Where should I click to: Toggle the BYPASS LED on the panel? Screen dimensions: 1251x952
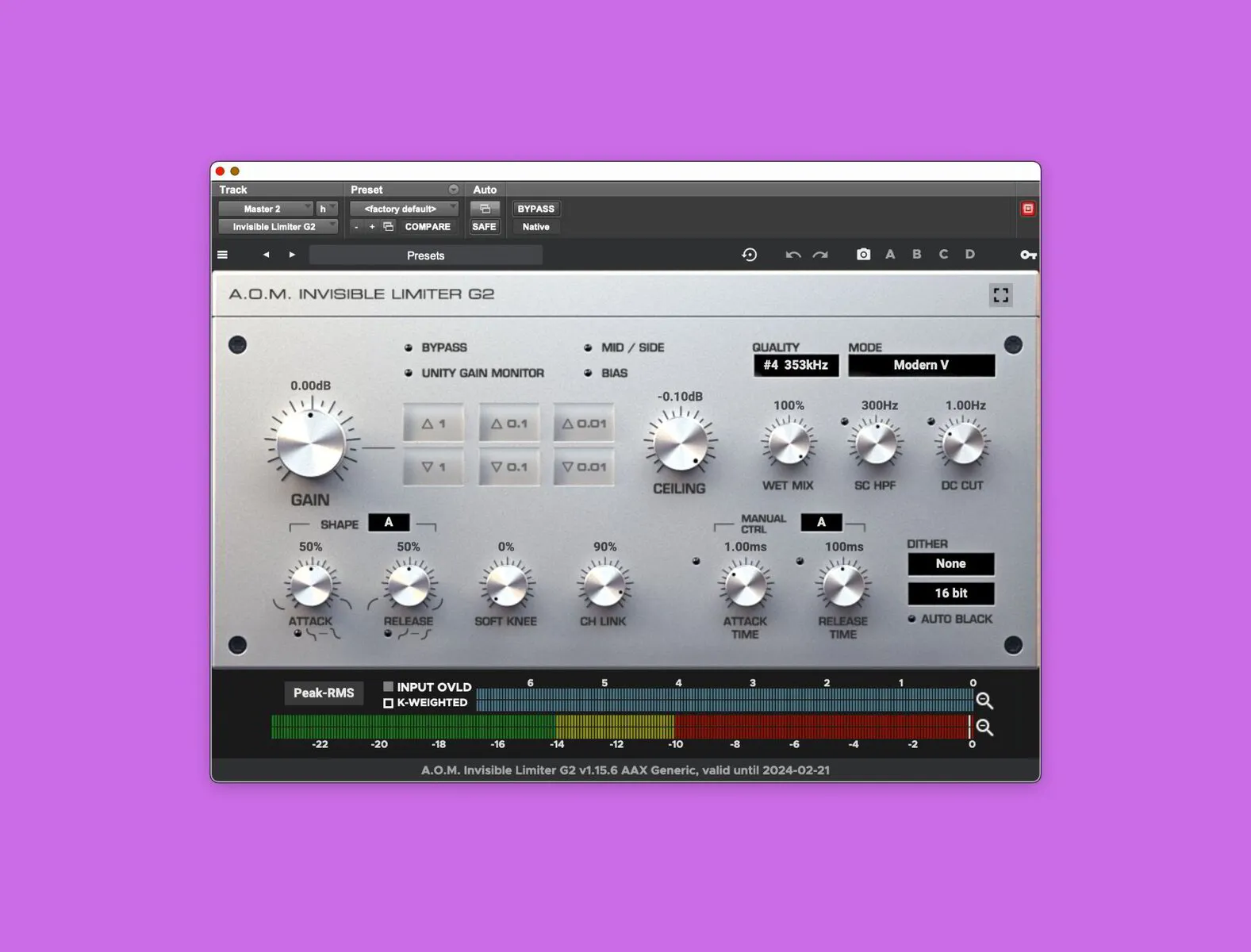pos(409,347)
